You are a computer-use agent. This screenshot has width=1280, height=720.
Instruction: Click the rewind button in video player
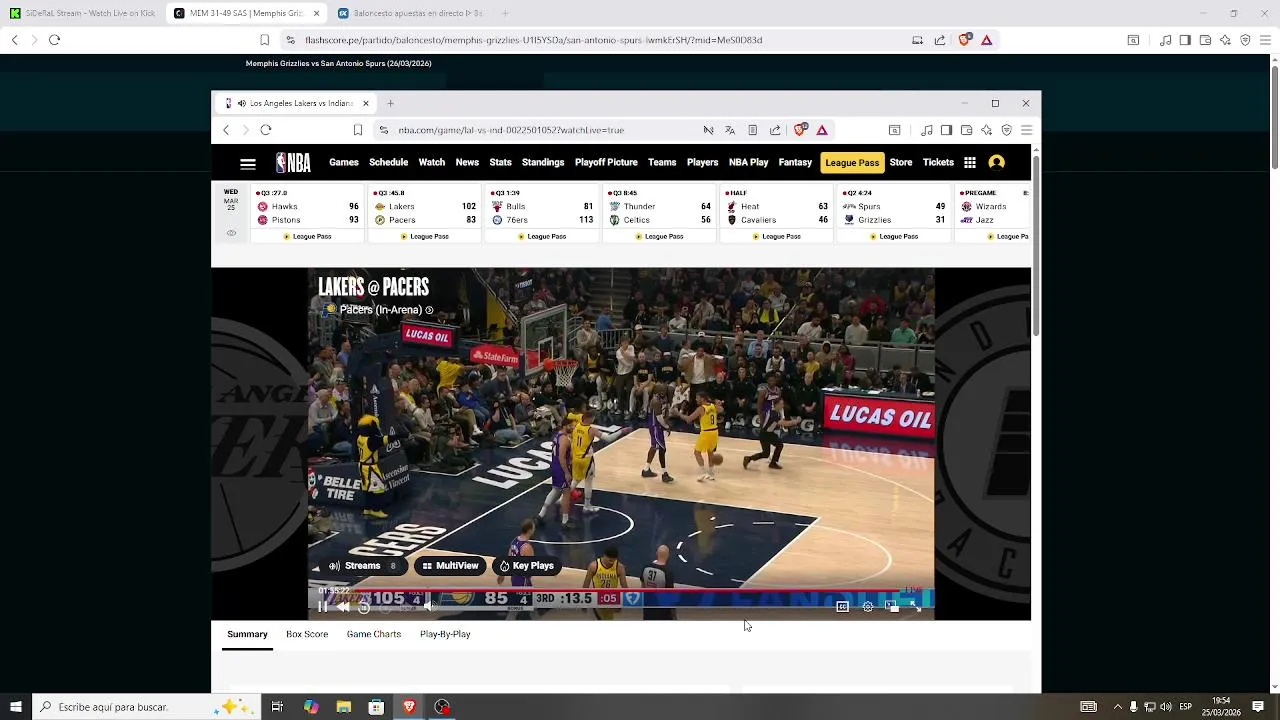point(343,607)
